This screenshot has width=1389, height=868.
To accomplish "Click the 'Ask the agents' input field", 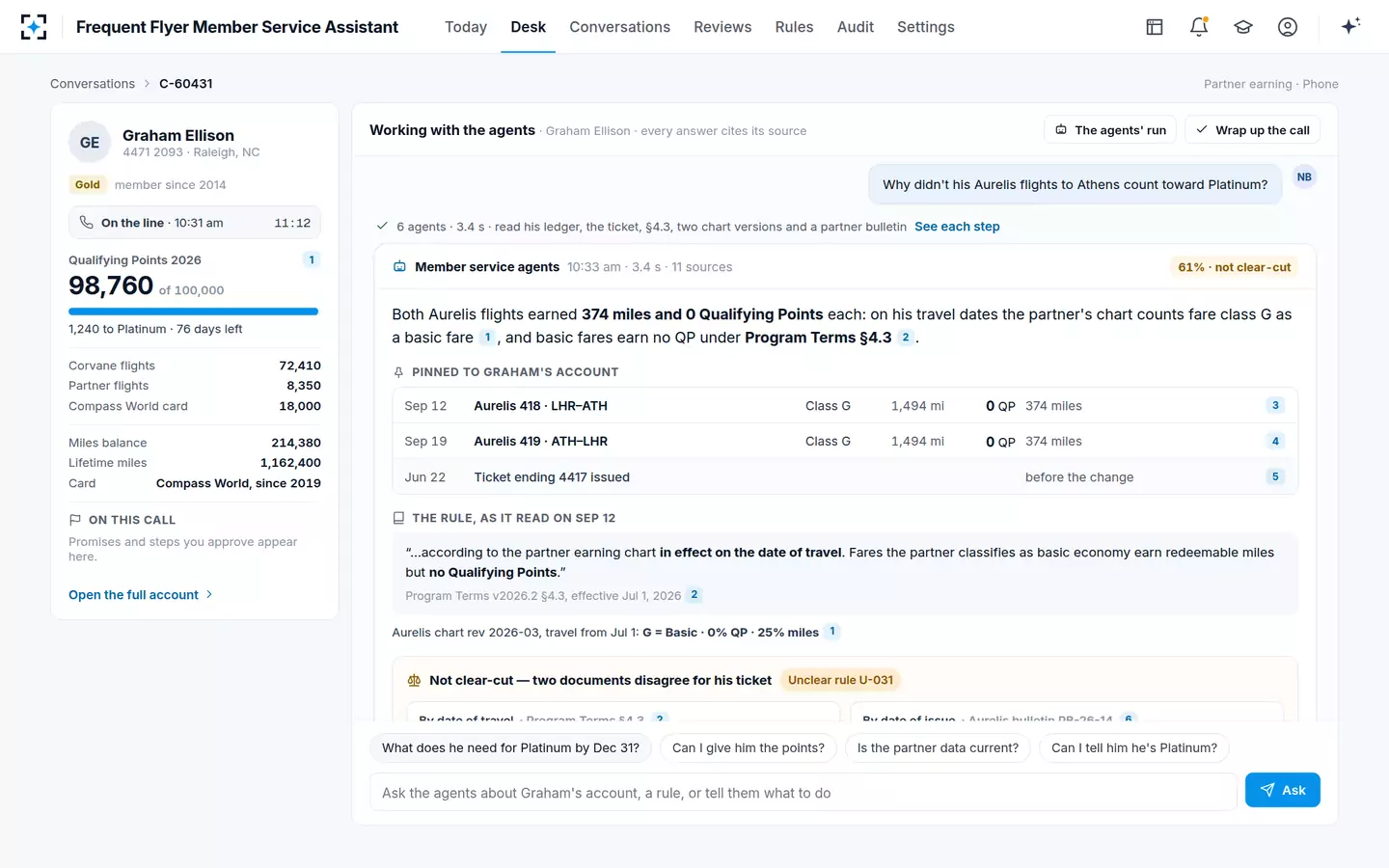I will coord(803,793).
